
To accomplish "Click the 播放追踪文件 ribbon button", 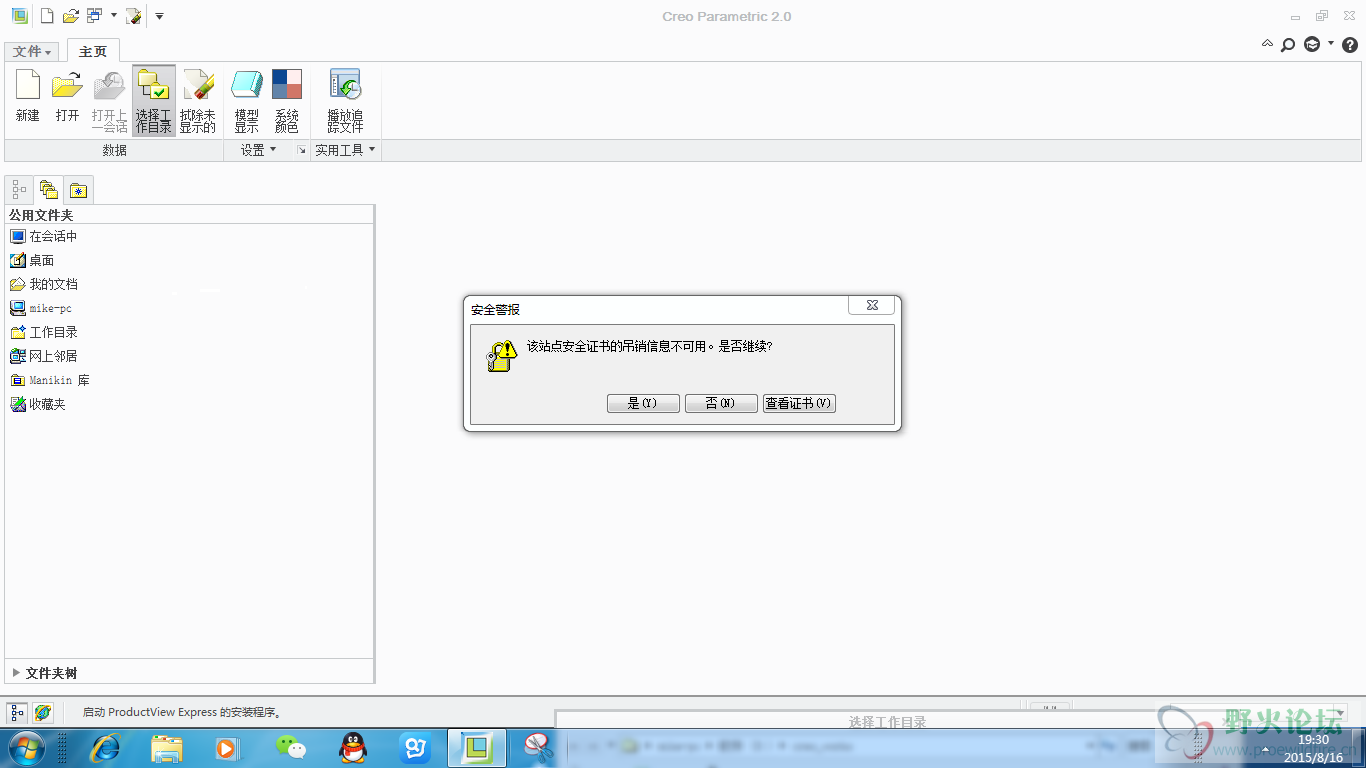I will click(345, 100).
